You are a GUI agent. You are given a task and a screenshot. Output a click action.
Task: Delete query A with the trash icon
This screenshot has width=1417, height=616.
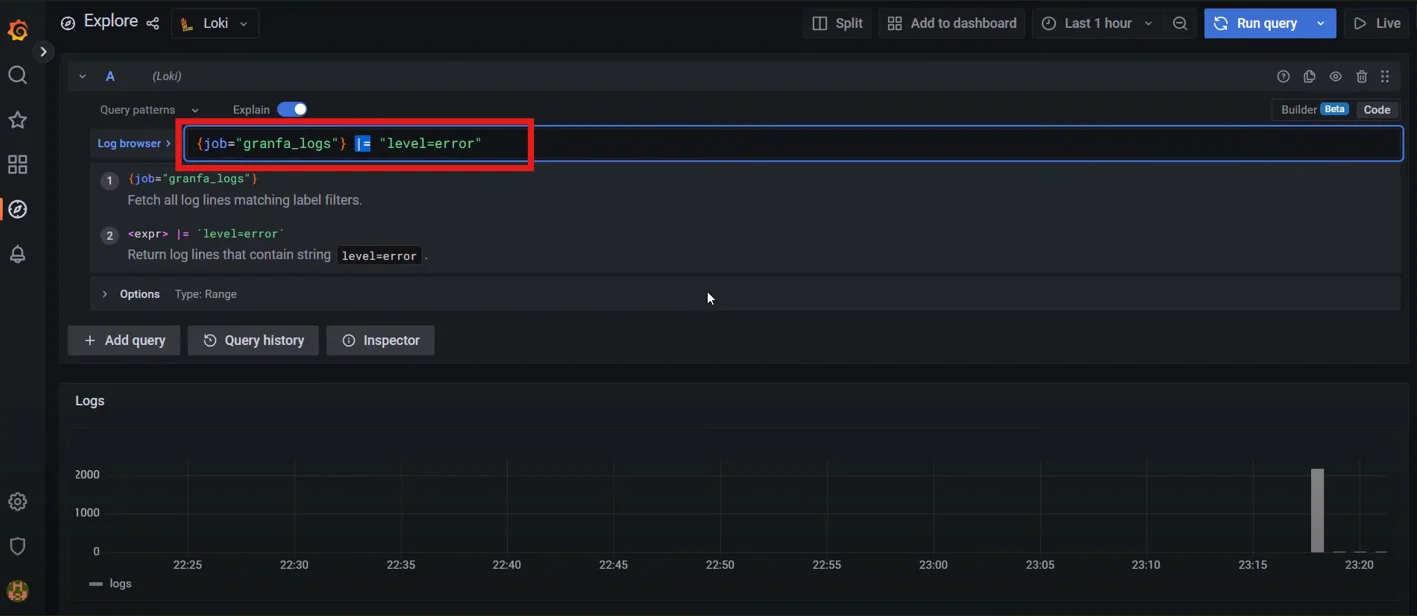(1361, 75)
